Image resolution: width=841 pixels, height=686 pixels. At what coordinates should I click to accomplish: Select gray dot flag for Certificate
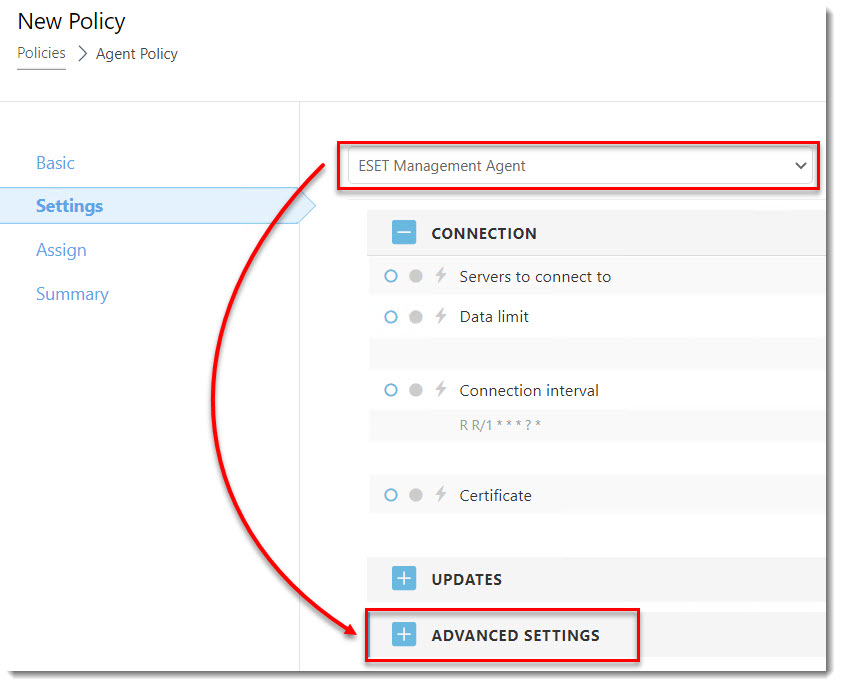416,495
